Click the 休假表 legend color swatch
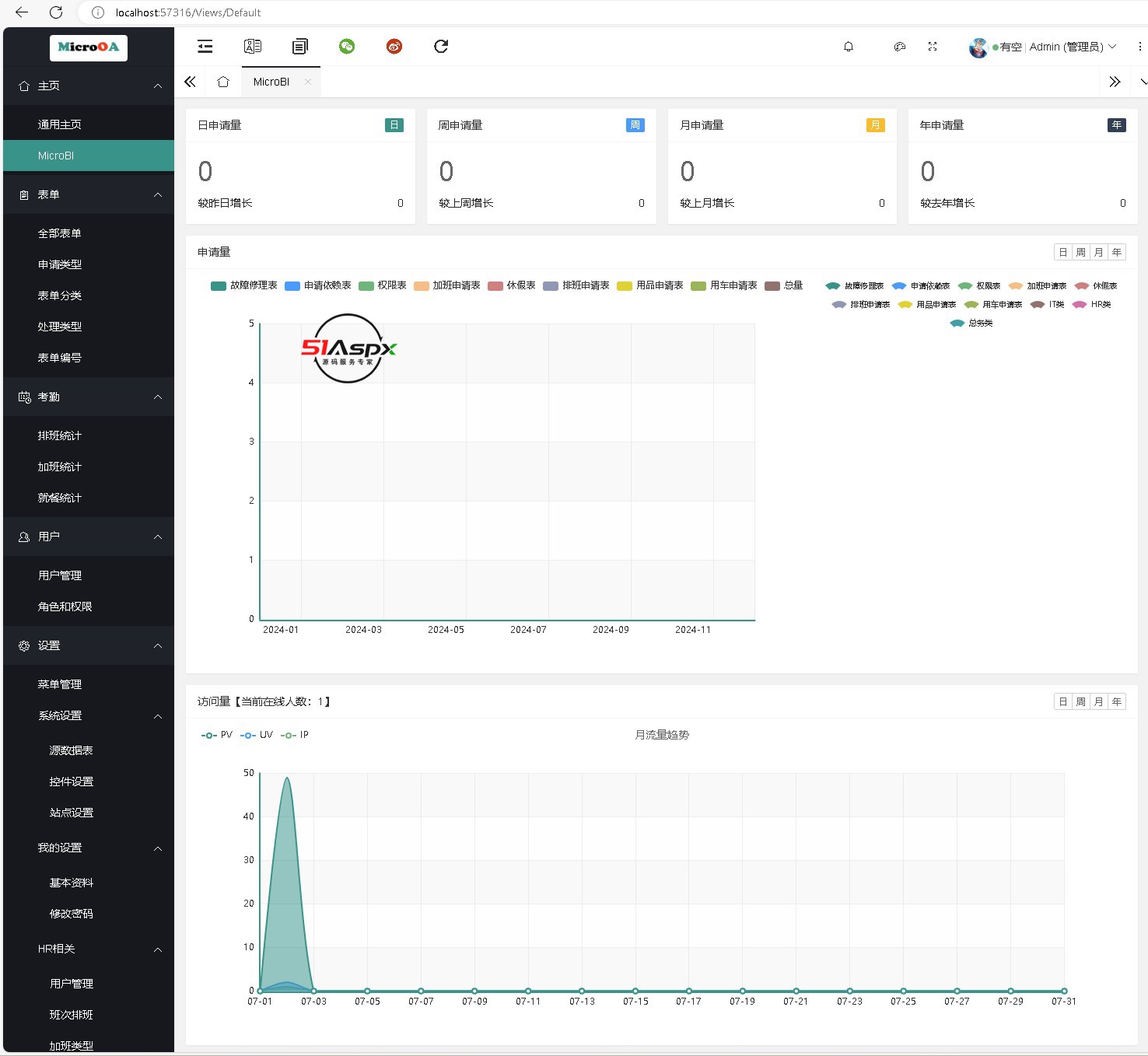 click(495, 286)
